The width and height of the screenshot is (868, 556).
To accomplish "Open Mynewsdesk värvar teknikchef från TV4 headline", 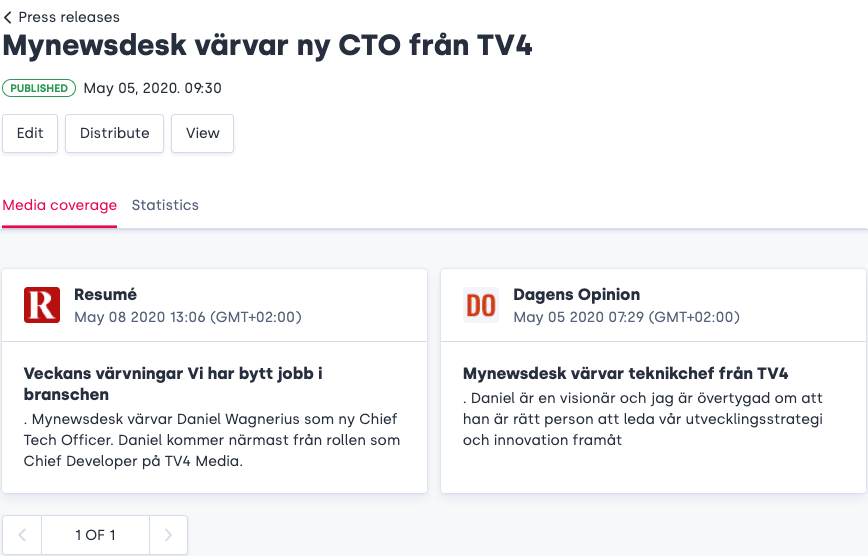I will tap(625, 374).
